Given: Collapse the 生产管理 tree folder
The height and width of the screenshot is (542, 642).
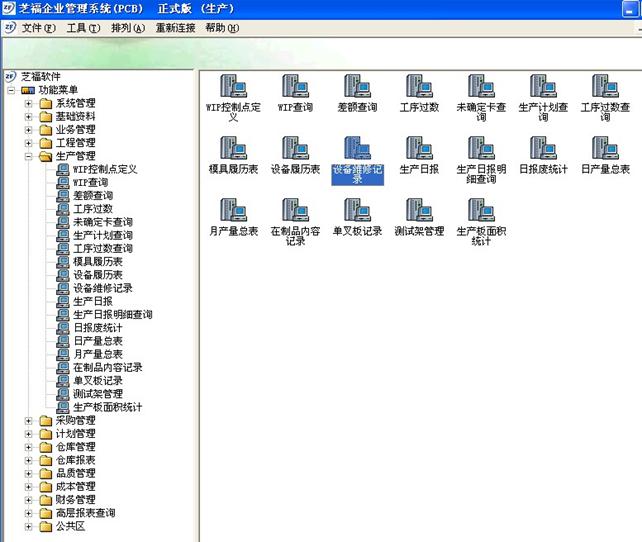Looking at the screenshot, I should [29, 156].
